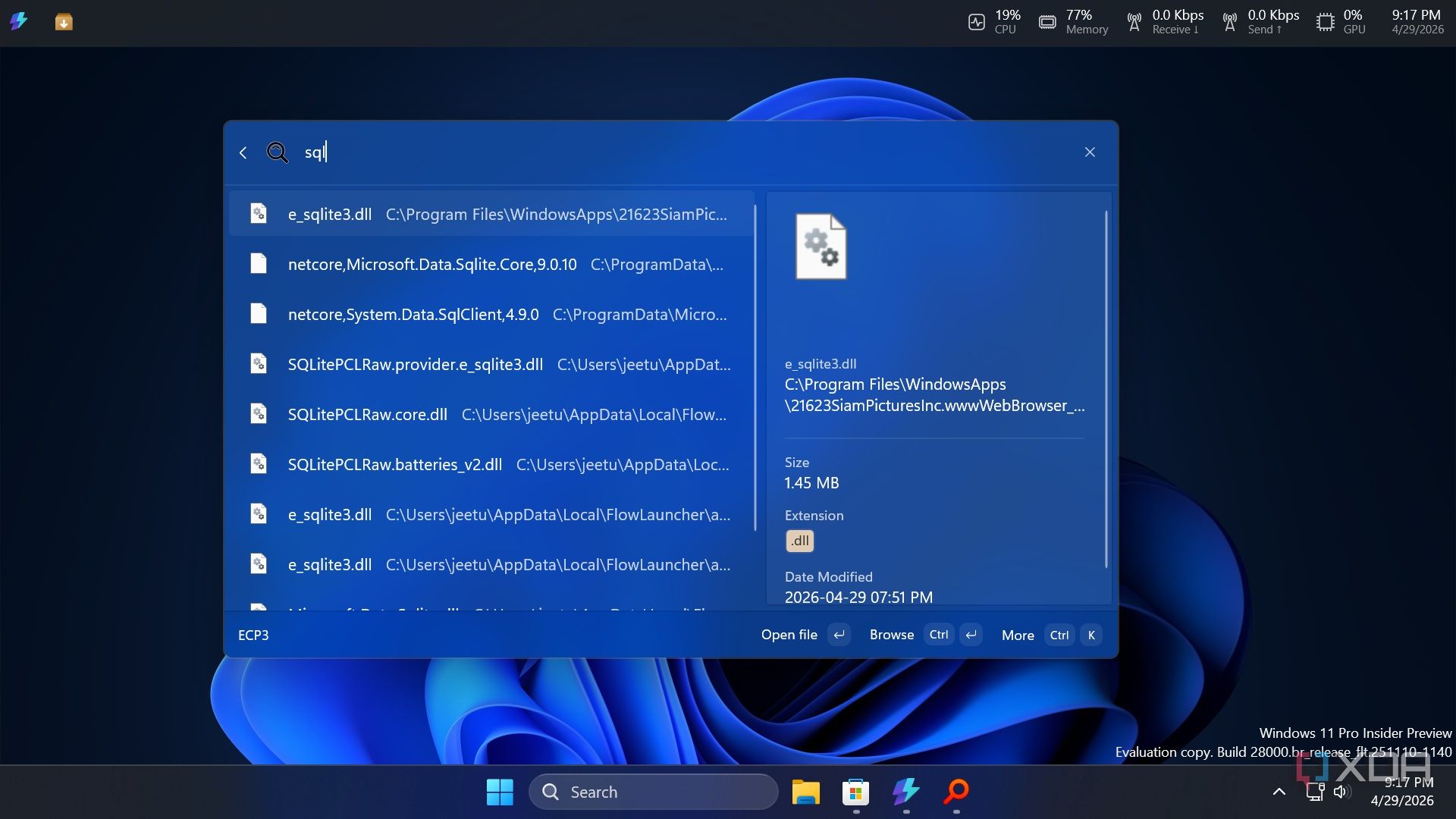Viewport: 1456px width, 819px height.
Task: Click the CPU usage monitor icon
Action: (x=977, y=22)
